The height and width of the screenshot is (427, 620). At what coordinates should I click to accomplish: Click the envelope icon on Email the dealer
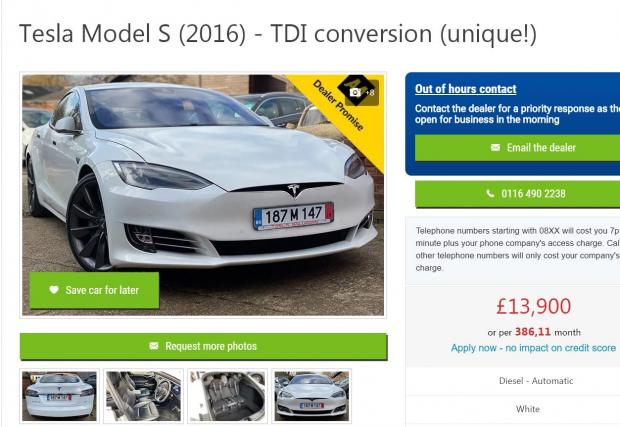(x=495, y=147)
